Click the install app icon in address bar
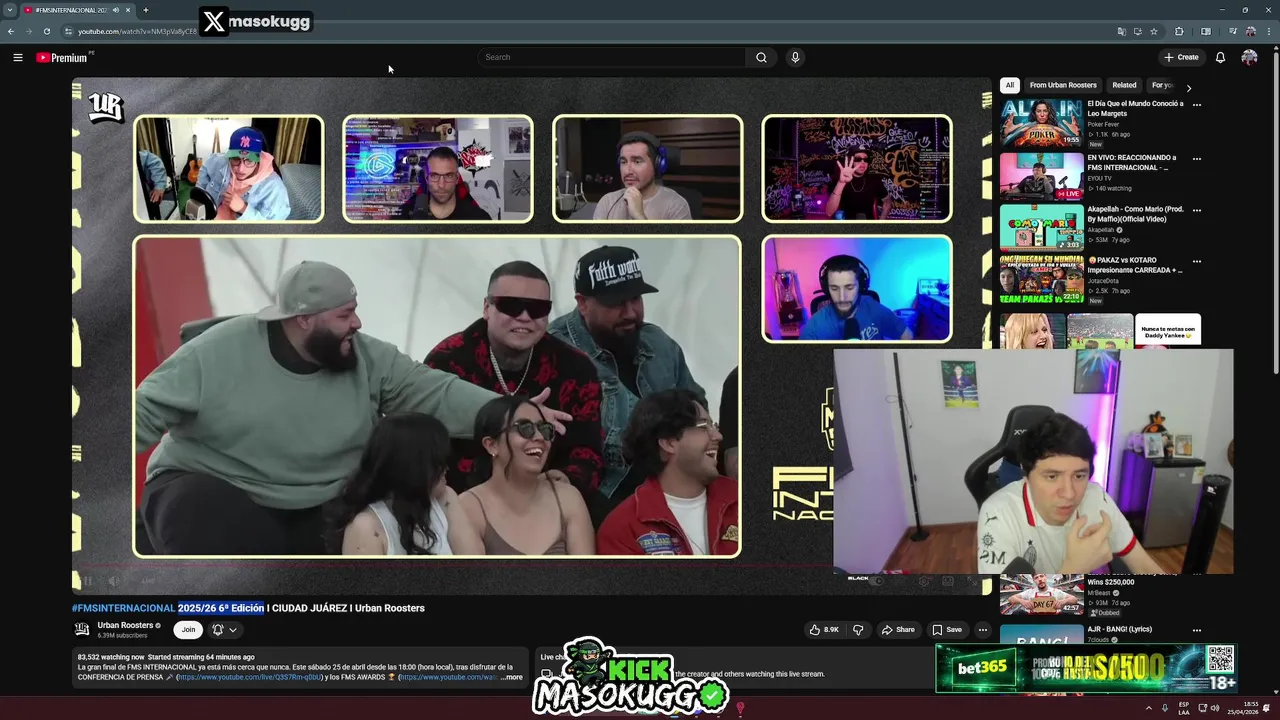The height and width of the screenshot is (720, 1280). click(x=1137, y=31)
